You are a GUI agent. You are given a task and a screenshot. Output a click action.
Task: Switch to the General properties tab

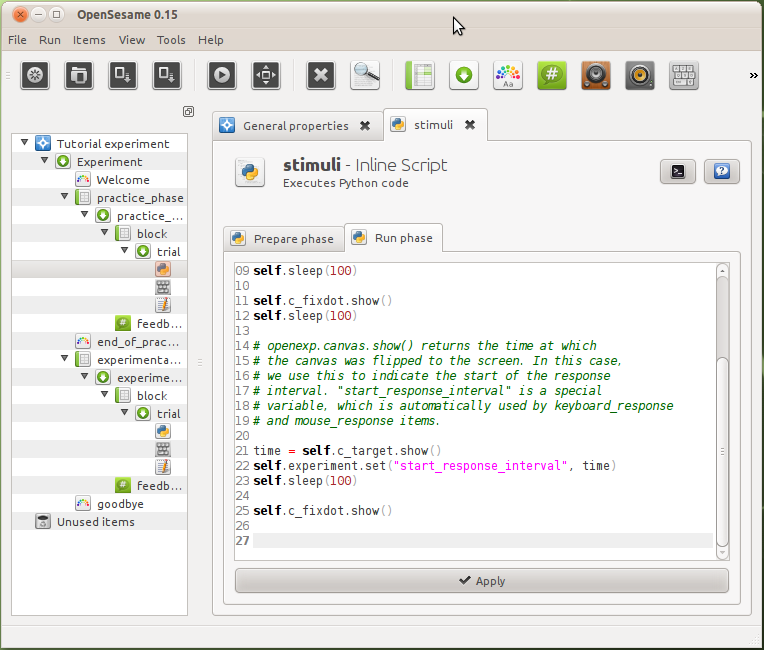coord(296,126)
